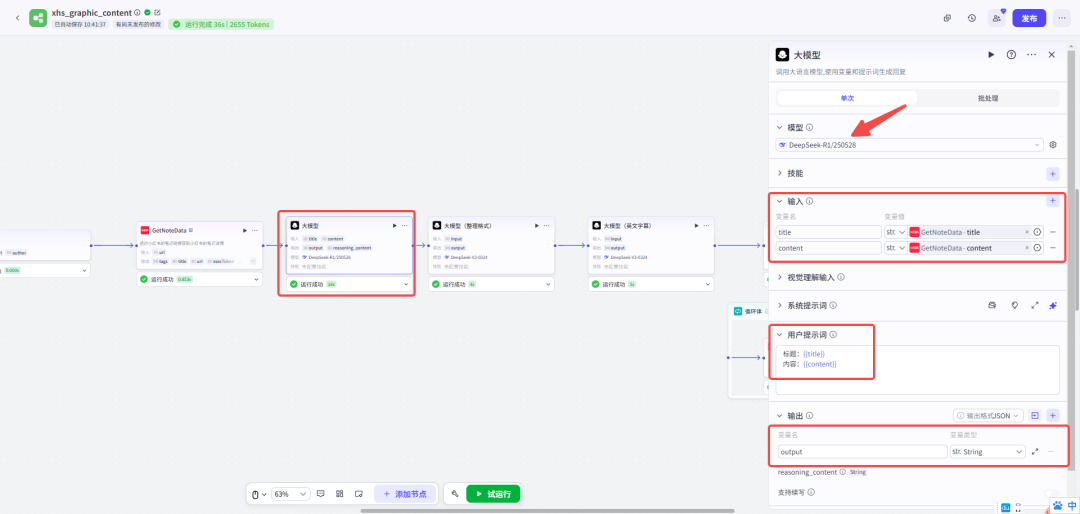Image resolution: width=1080 pixels, height=514 pixels.
Task: Clear the GetNoteData - content reference
Action: (x=1026, y=248)
